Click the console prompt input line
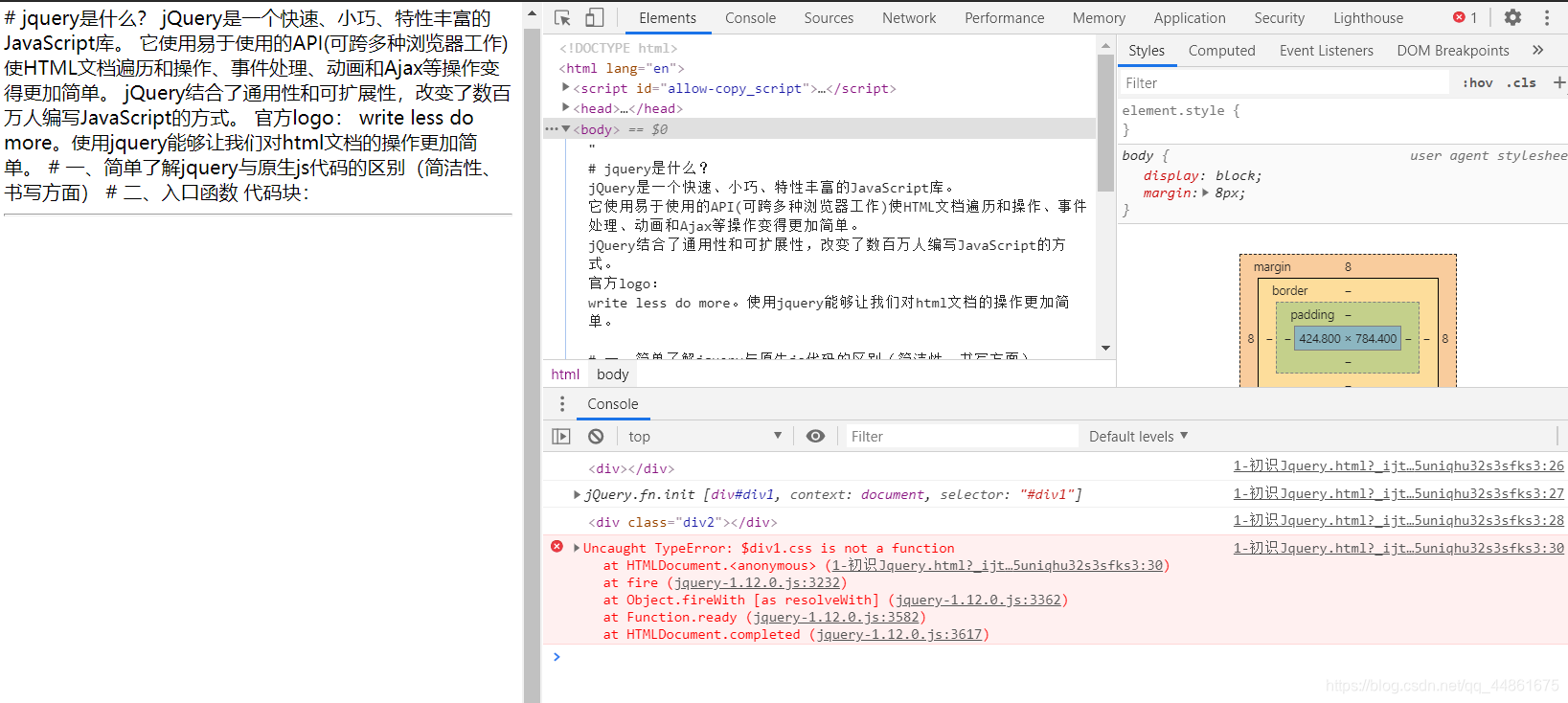 click(x=1054, y=657)
